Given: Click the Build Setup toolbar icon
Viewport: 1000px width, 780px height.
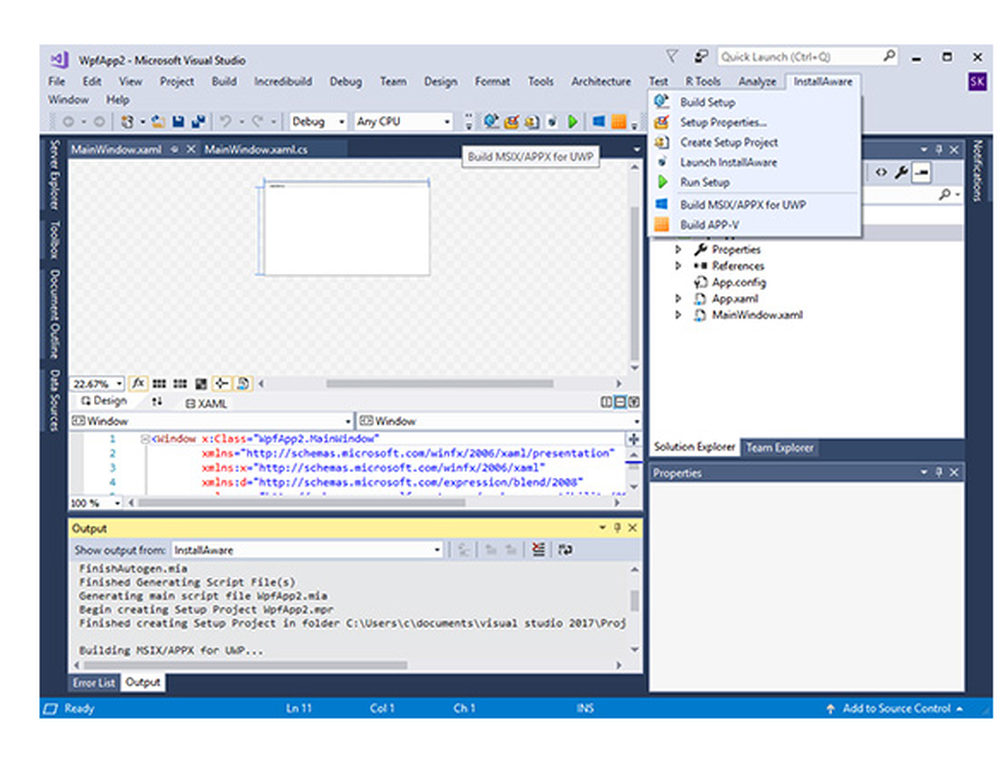Looking at the screenshot, I should tap(490, 121).
